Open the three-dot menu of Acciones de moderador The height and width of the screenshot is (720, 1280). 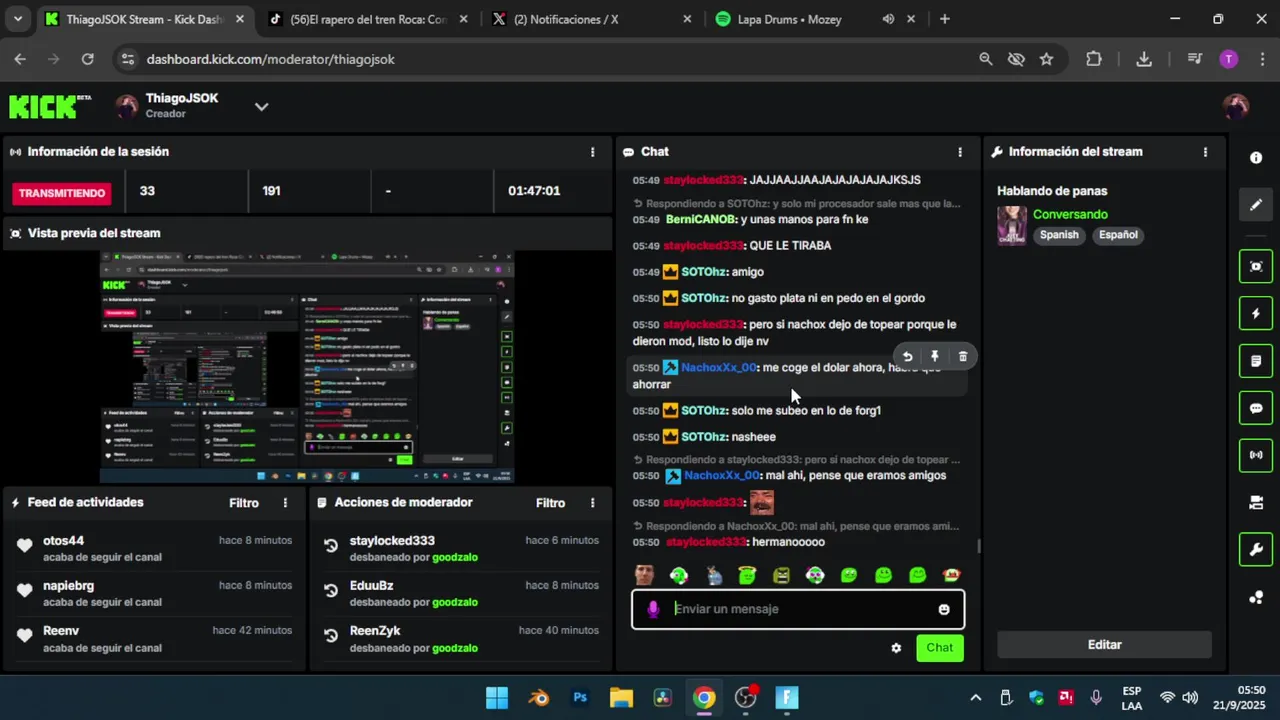[x=592, y=503]
